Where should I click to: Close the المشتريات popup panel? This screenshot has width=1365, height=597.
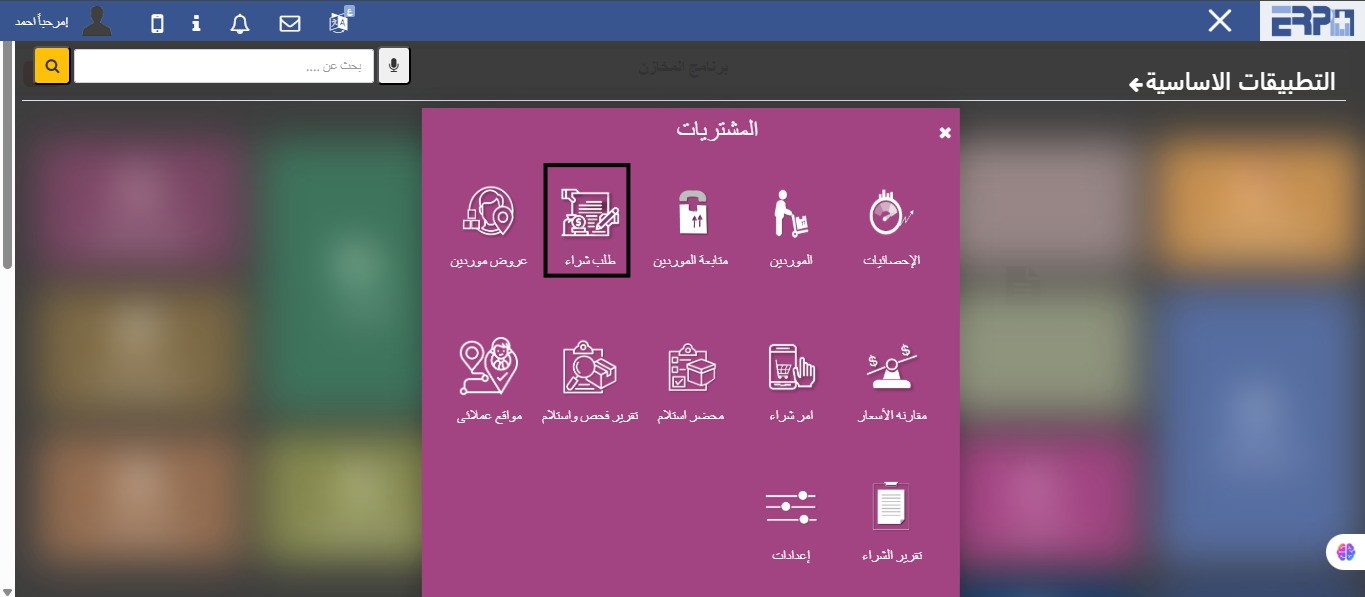[945, 132]
